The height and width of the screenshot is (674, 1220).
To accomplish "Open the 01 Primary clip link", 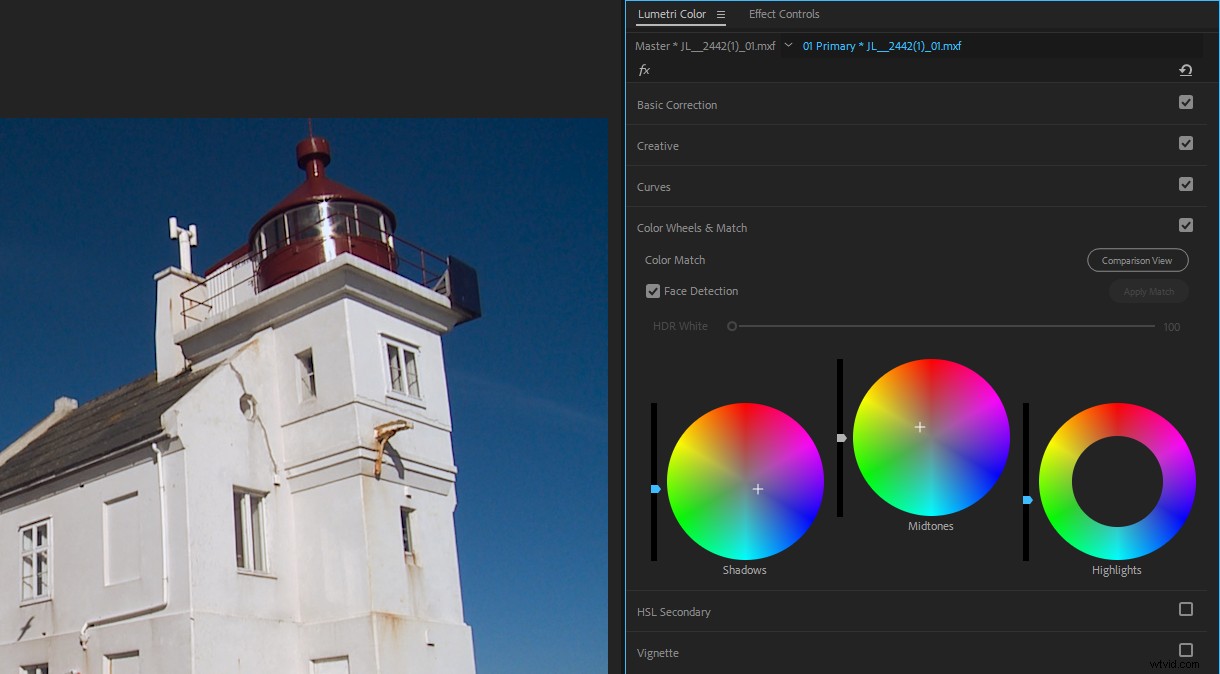I will (879, 45).
